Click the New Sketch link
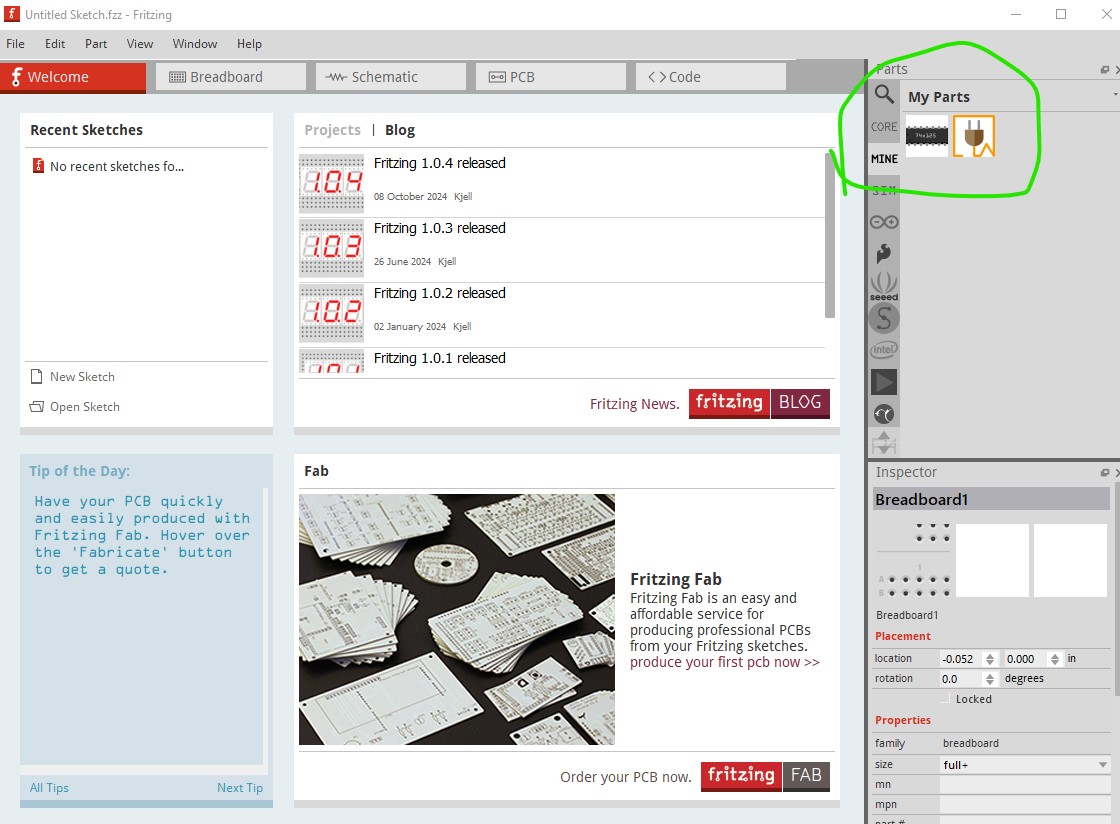This screenshot has height=824, width=1120. (82, 377)
